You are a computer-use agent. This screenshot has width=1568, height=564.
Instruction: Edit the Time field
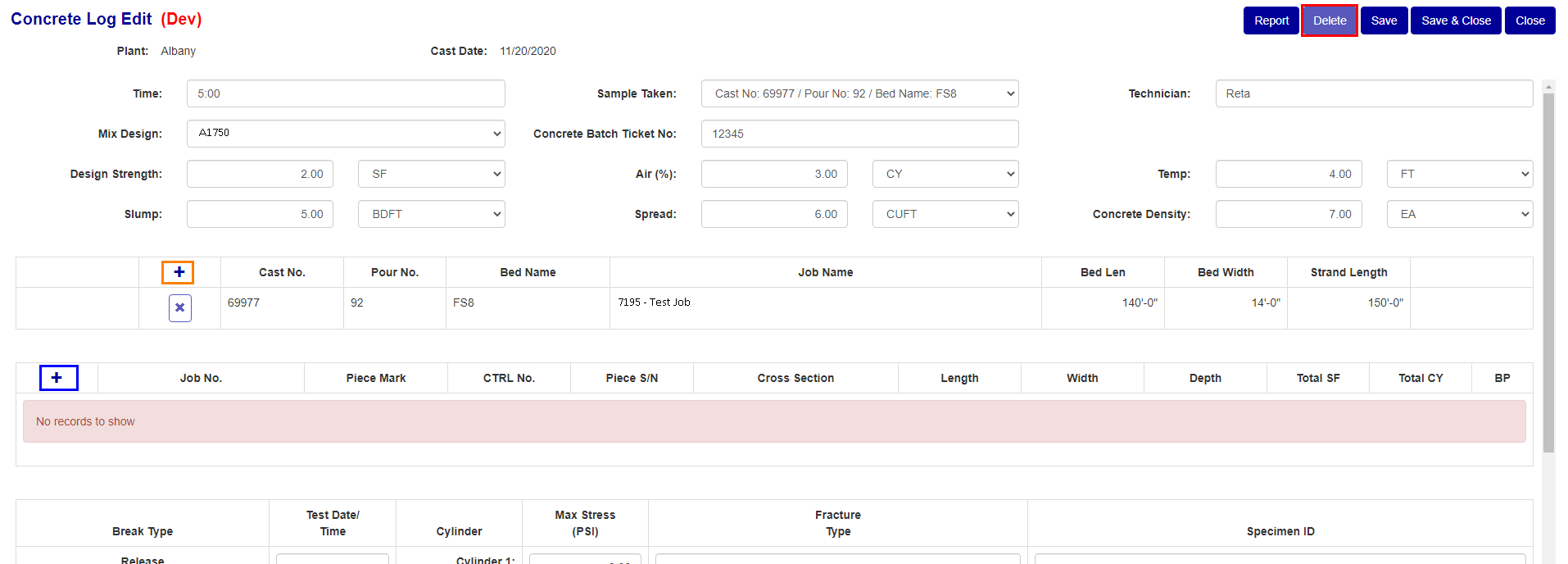(x=346, y=93)
